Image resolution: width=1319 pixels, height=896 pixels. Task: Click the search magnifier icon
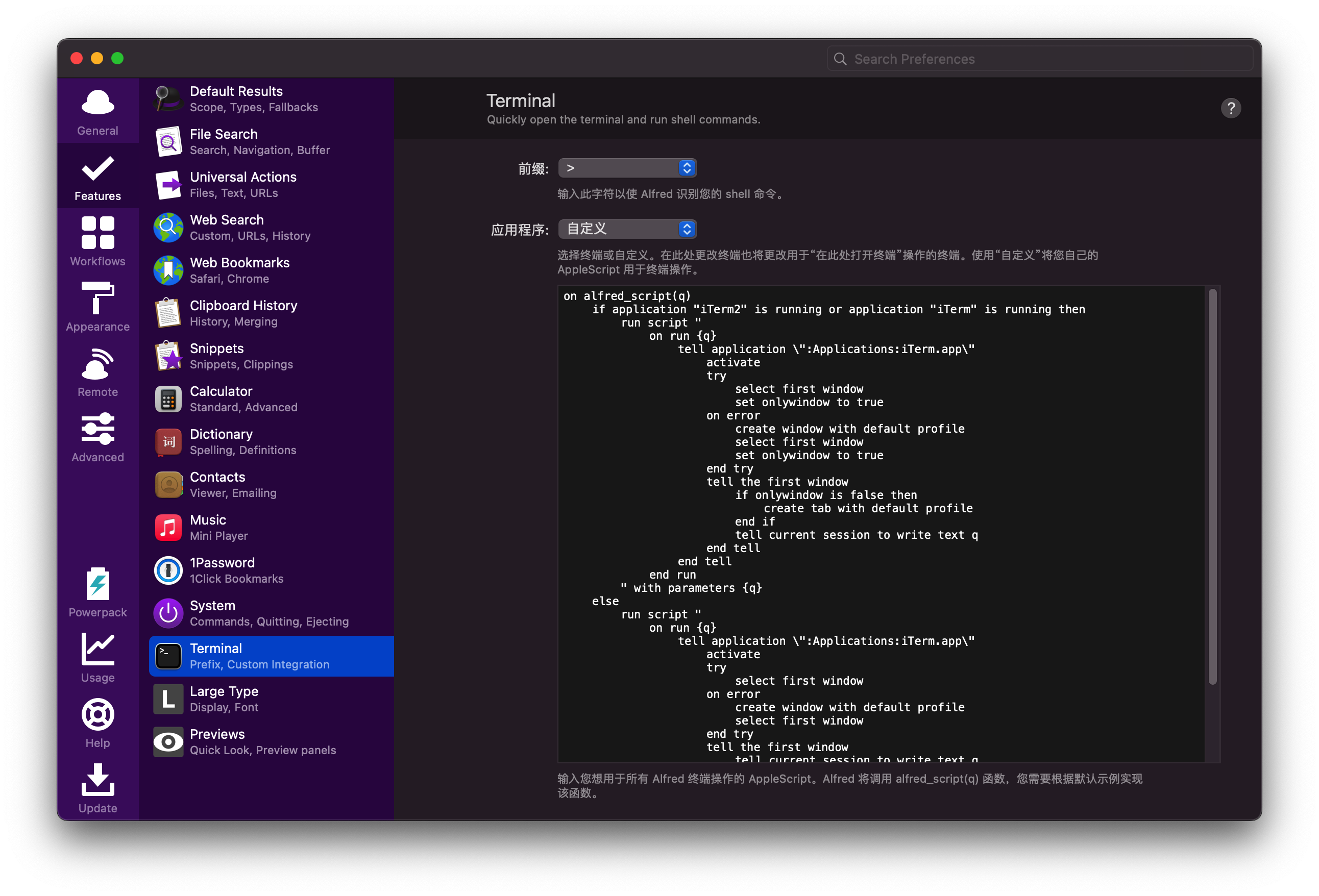click(840, 59)
